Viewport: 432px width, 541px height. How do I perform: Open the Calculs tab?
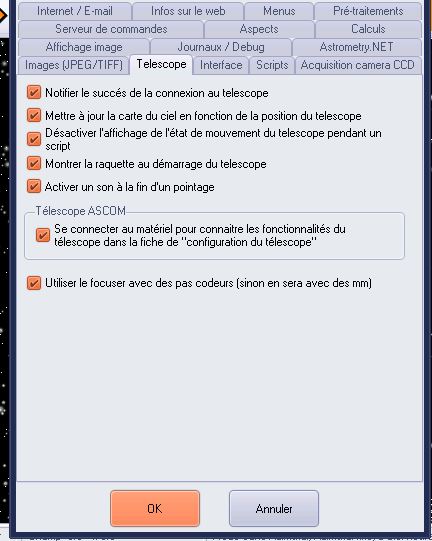(x=368, y=29)
